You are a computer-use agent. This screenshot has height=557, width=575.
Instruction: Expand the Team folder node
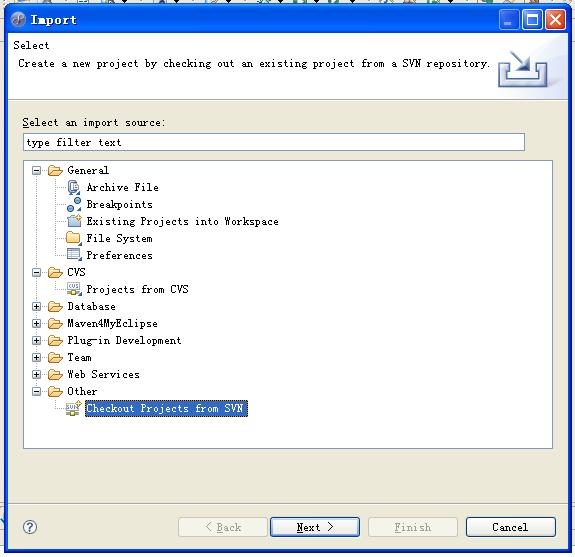[36, 358]
